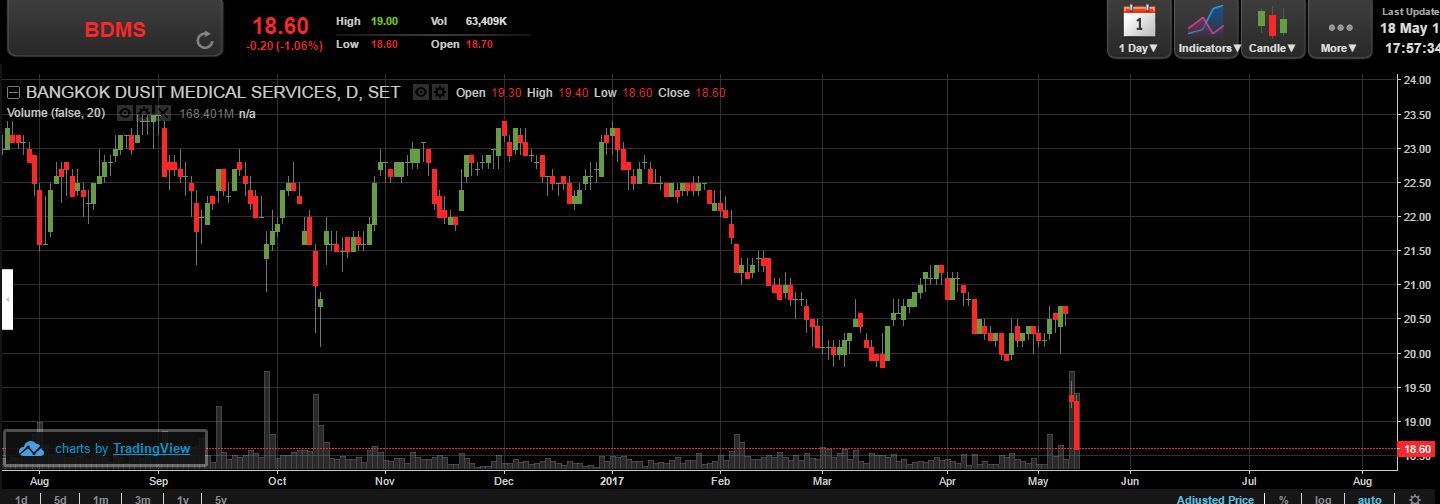This screenshot has height=504, width=1440.
Task: Refresh the BDMS symbol quote
Action: [204, 40]
